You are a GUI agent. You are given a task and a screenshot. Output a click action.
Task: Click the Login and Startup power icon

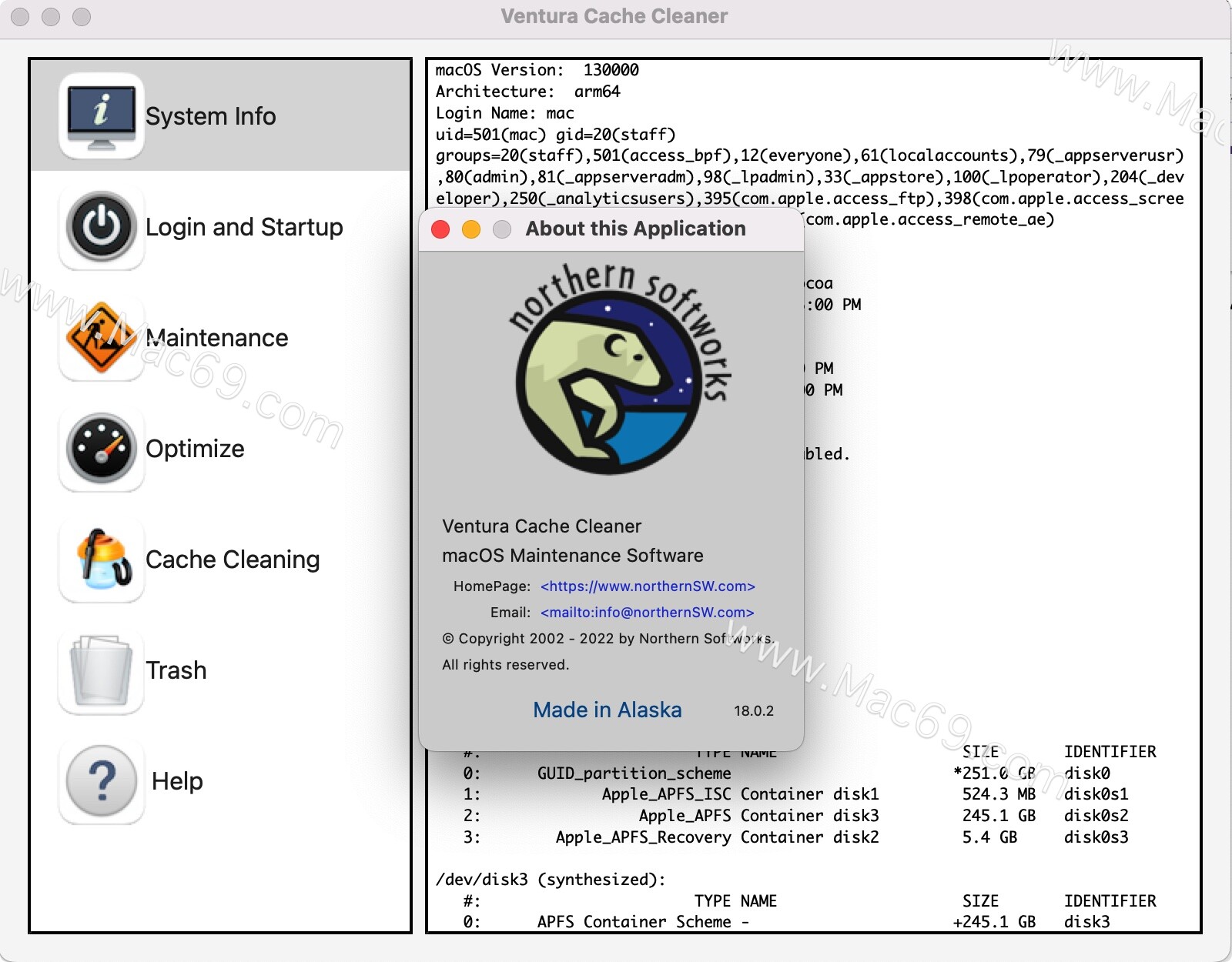tap(101, 227)
